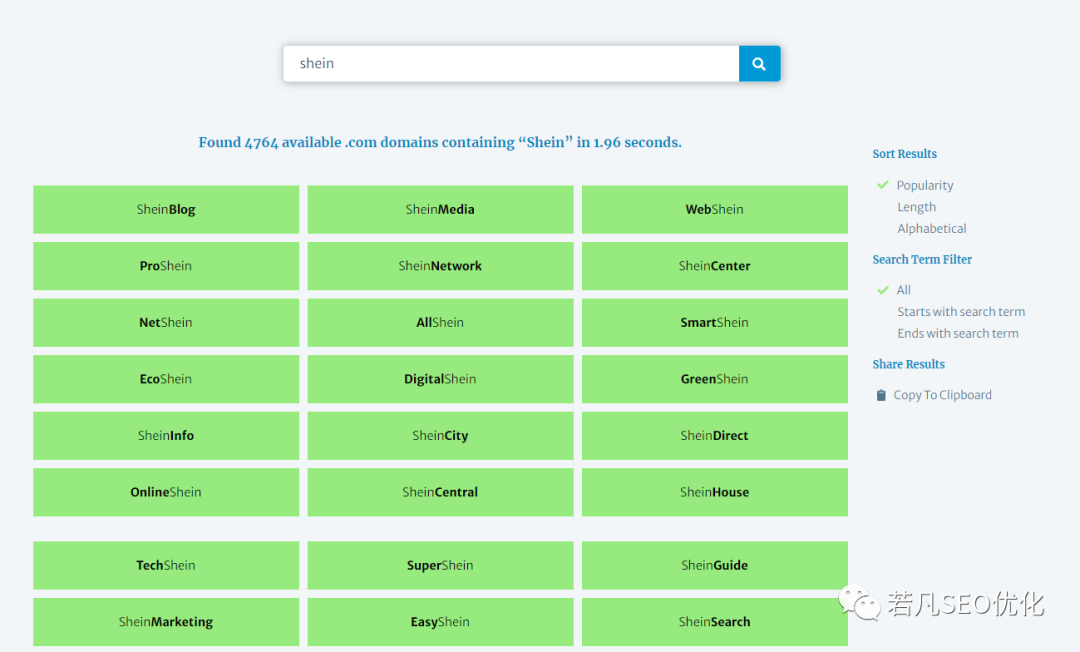Click the clipboard icon beside Copy To Clipboard
Image resolution: width=1080 pixels, height=652 pixels.
[881, 395]
